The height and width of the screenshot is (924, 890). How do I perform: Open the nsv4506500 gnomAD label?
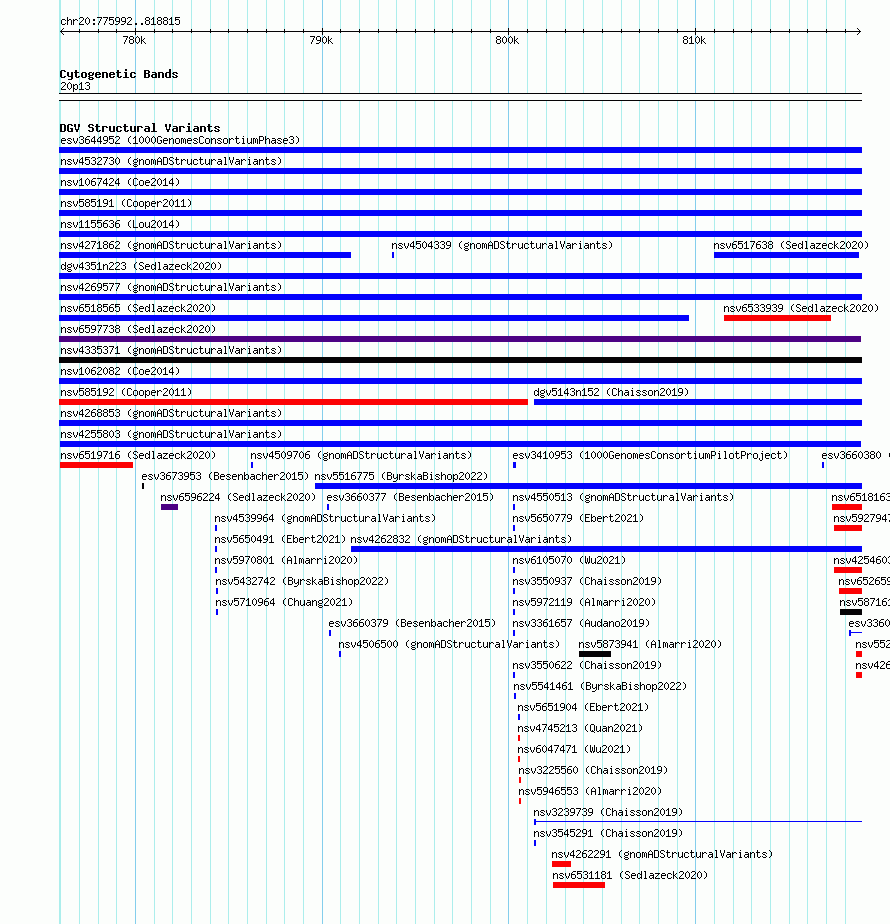click(x=449, y=645)
